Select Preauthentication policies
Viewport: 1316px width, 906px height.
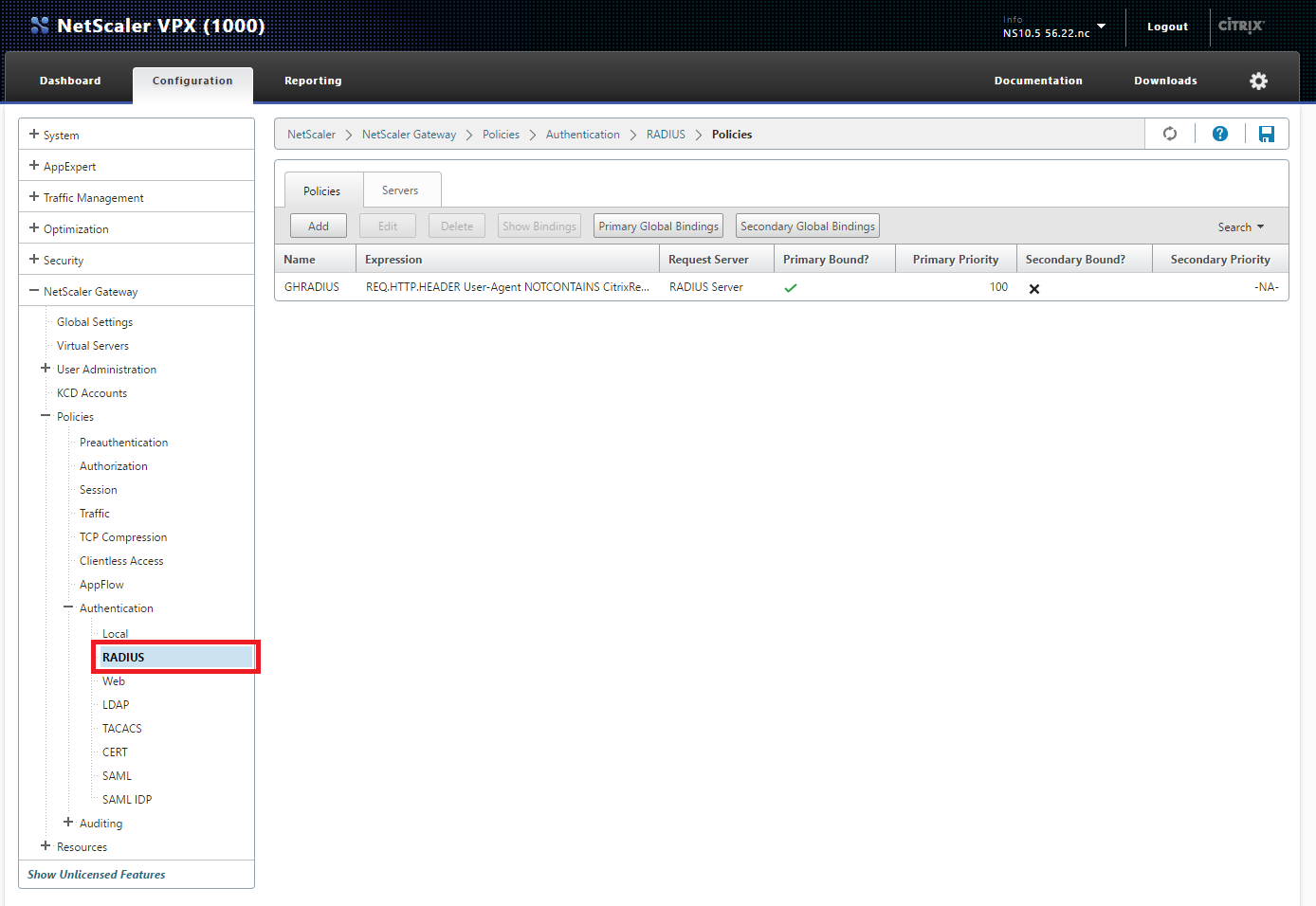(x=123, y=443)
